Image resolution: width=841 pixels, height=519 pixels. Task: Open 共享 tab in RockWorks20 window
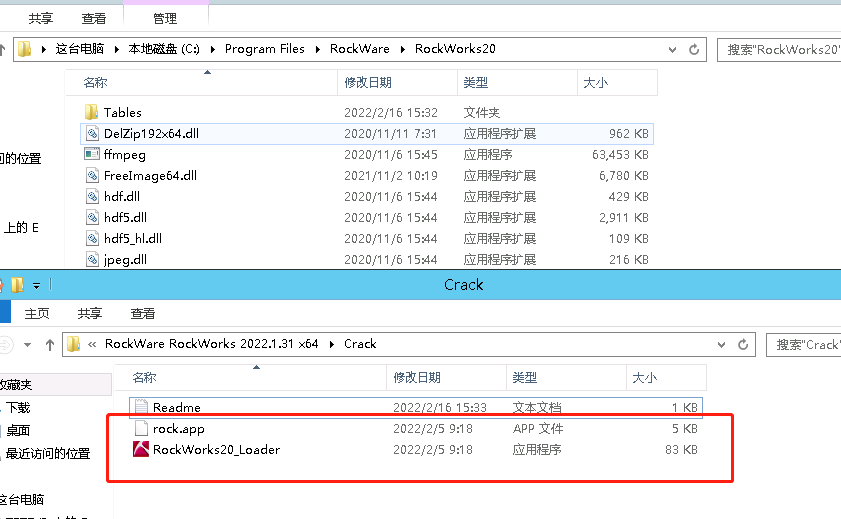click(41, 19)
